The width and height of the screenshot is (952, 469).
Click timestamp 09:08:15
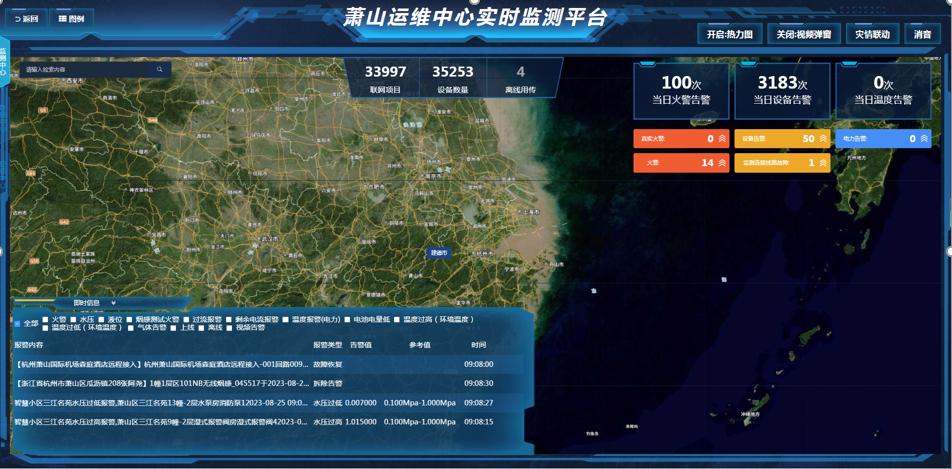point(478,422)
